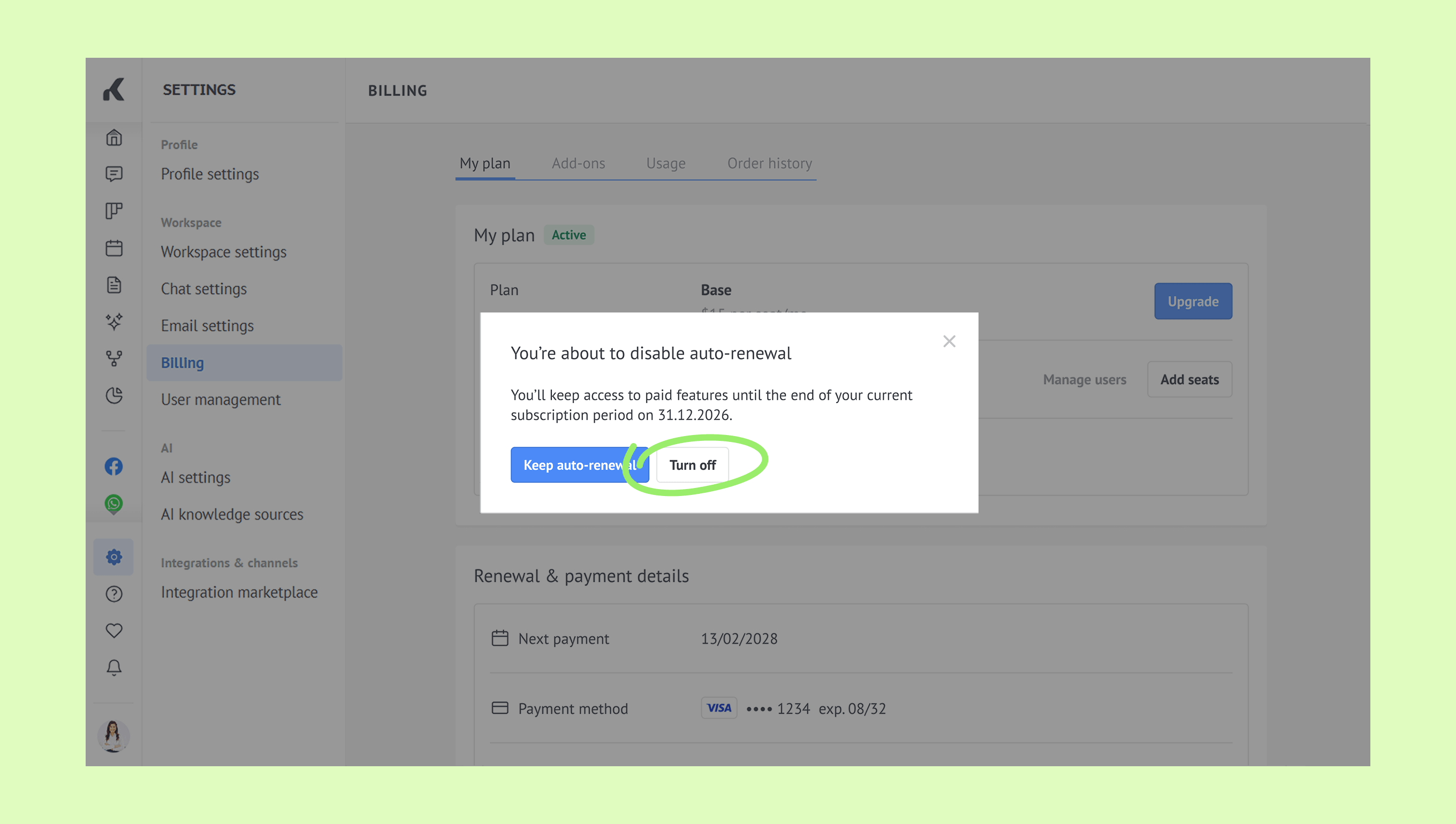Click the VISA card logo
This screenshot has width=1456, height=824.
(x=719, y=708)
